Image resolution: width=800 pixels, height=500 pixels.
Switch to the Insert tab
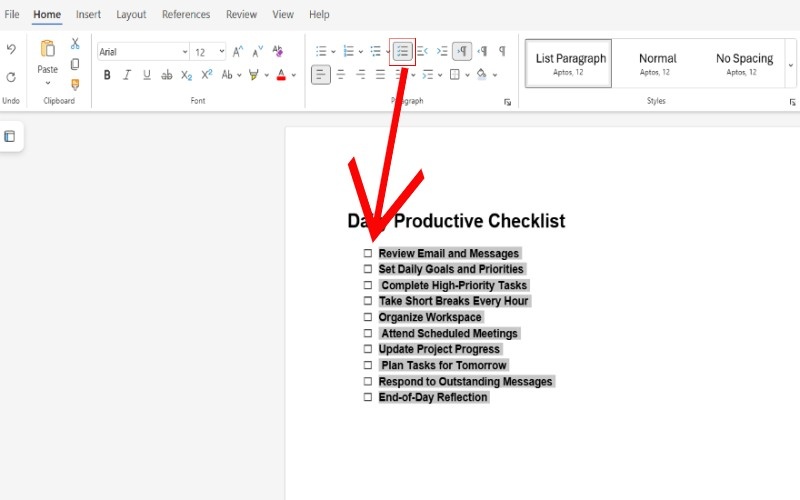(x=88, y=14)
